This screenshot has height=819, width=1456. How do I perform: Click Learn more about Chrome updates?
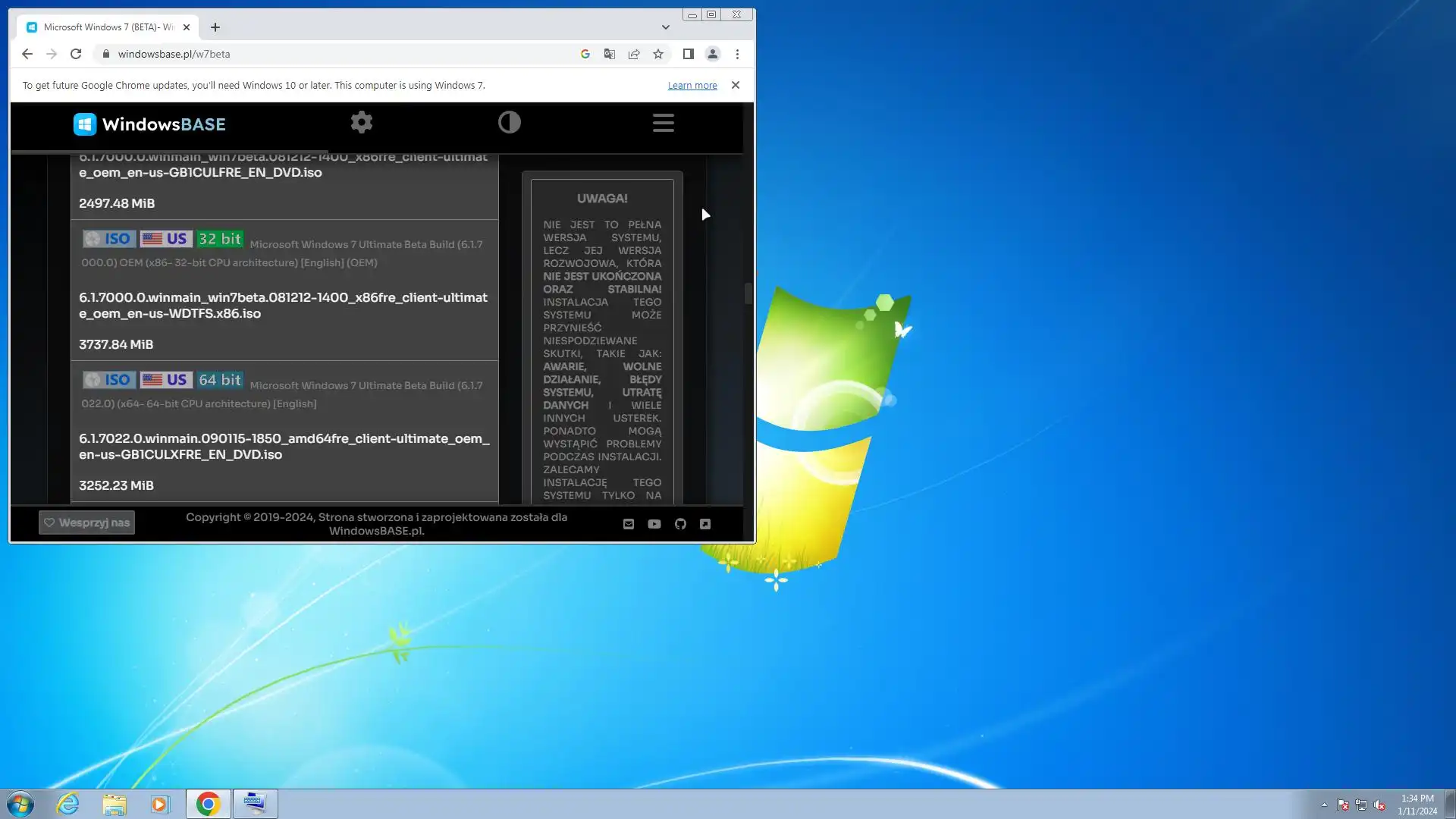(x=692, y=86)
